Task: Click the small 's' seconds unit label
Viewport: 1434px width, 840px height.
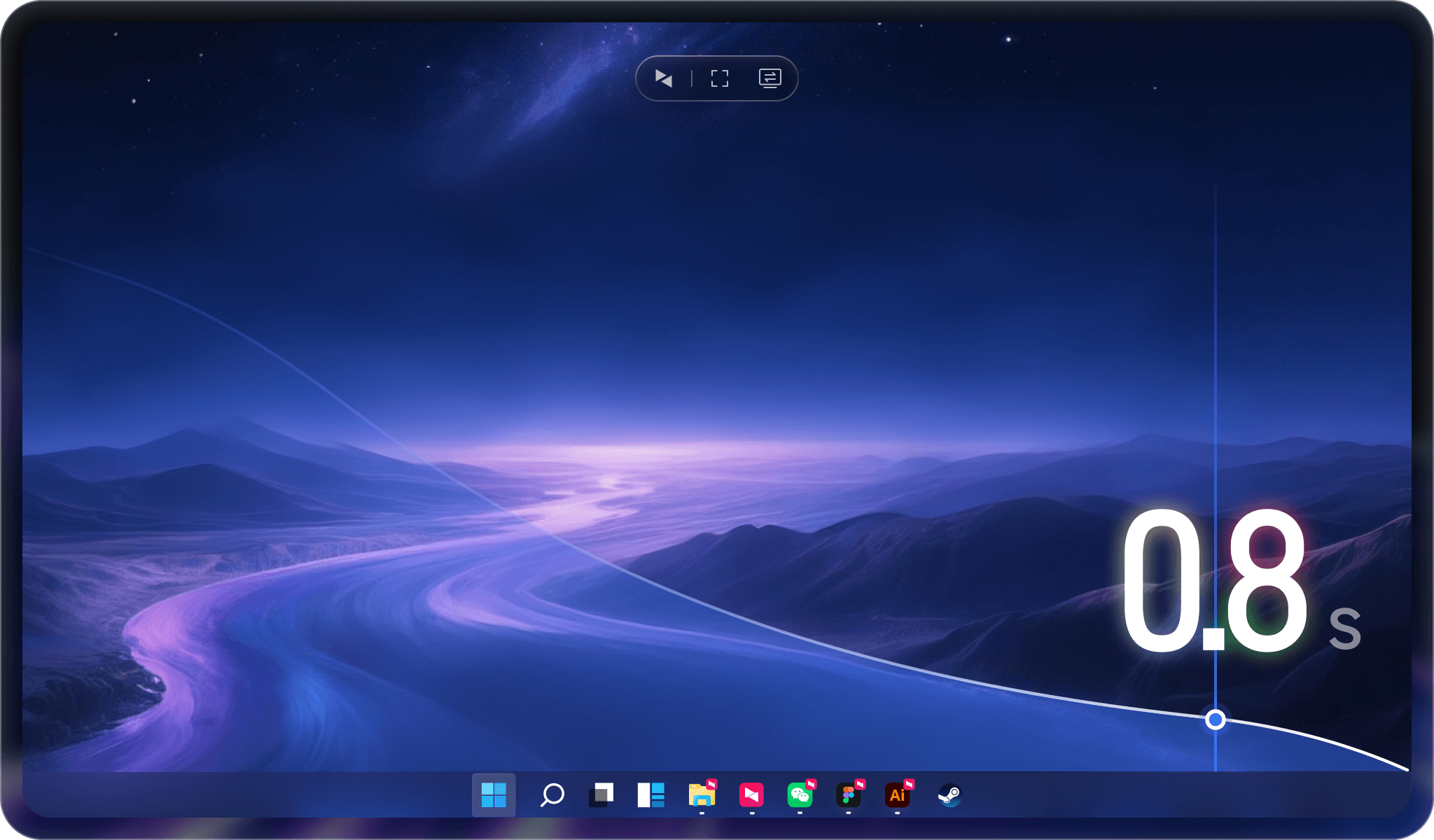Action: 1344,629
